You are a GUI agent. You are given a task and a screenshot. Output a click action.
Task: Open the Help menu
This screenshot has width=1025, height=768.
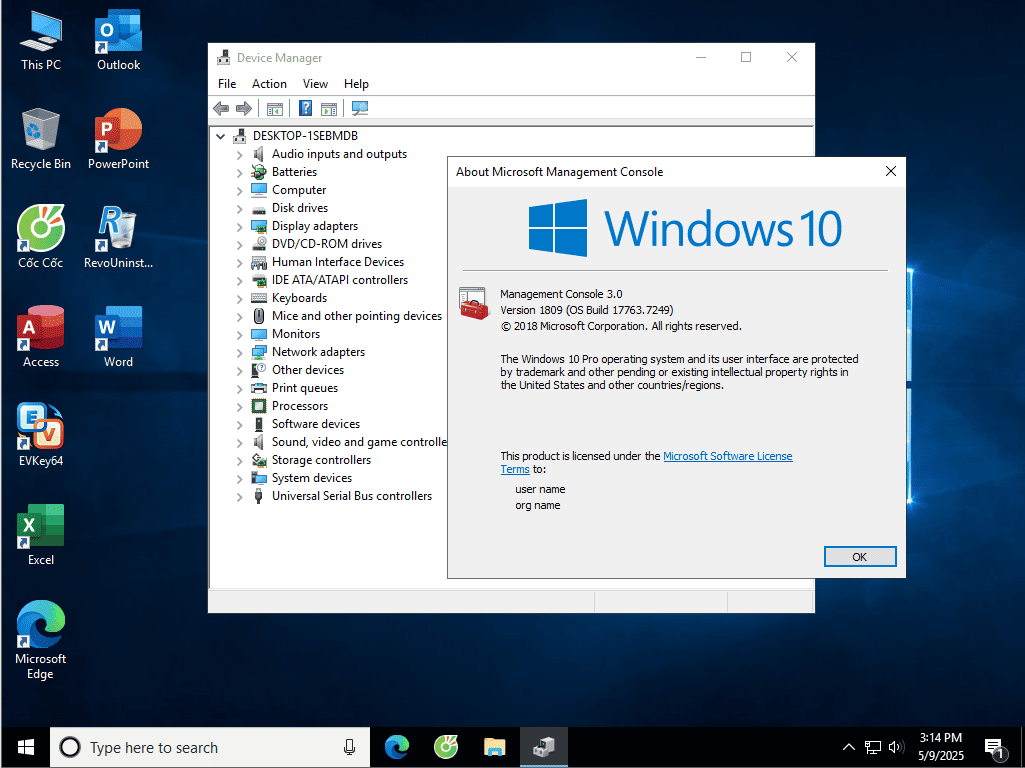pyautogui.click(x=356, y=84)
